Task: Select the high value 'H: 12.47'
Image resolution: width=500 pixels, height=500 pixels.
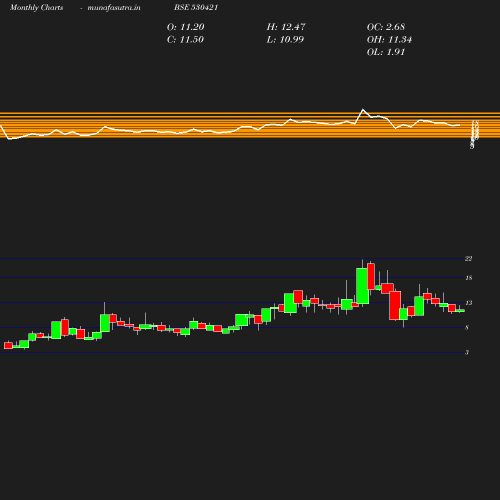Action: click(286, 27)
